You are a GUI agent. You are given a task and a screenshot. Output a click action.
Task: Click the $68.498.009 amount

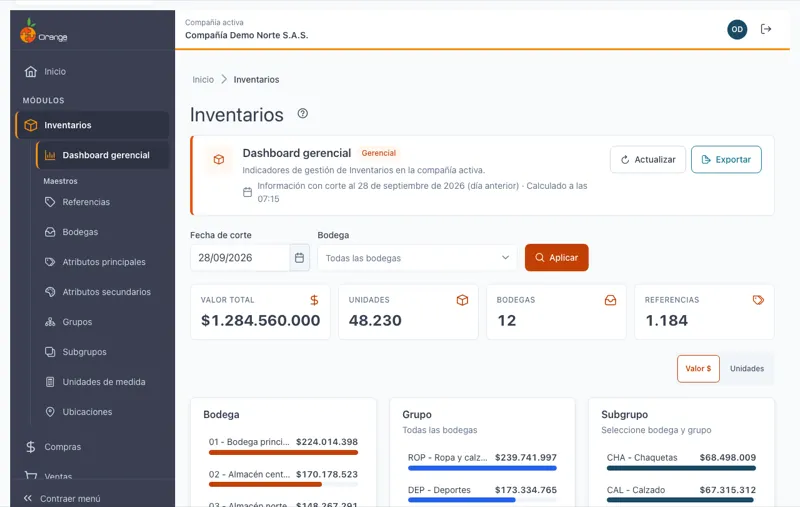[728, 458]
